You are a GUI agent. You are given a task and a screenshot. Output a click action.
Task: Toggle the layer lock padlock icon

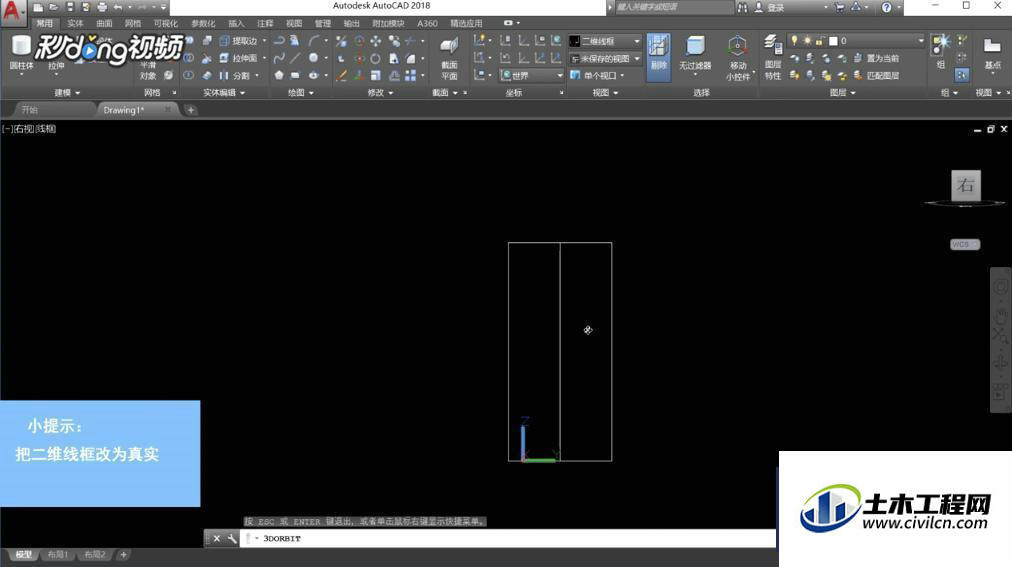click(819, 41)
